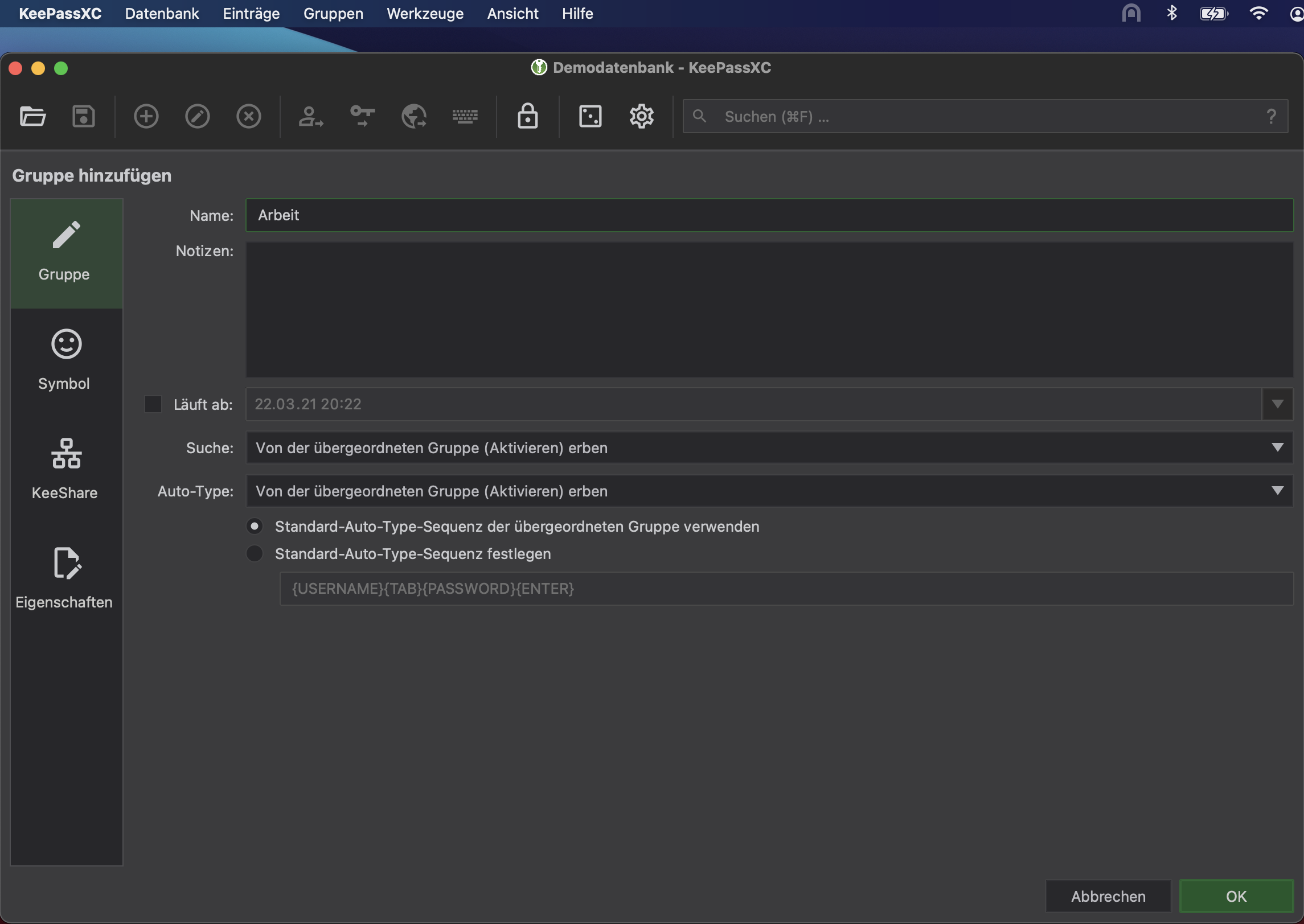Open the Werkzeuge menu
Viewport: 1304px width, 924px height.
(425, 14)
